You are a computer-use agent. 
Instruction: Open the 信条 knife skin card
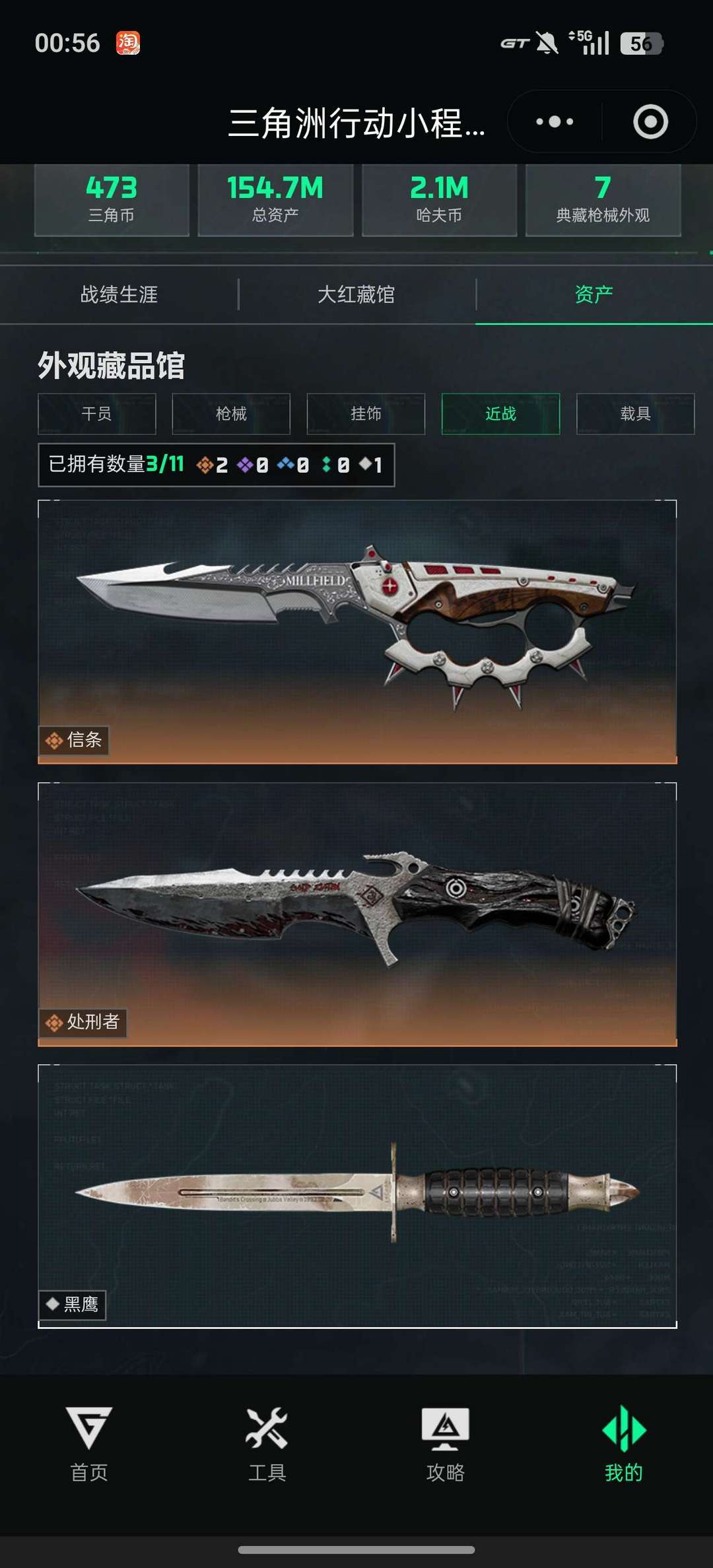(357, 632)
